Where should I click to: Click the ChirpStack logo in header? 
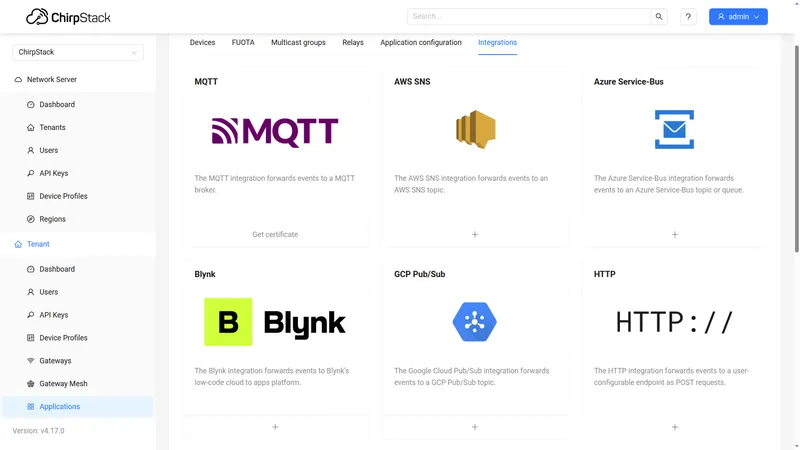pyautogui.click(x=68, y=17)
